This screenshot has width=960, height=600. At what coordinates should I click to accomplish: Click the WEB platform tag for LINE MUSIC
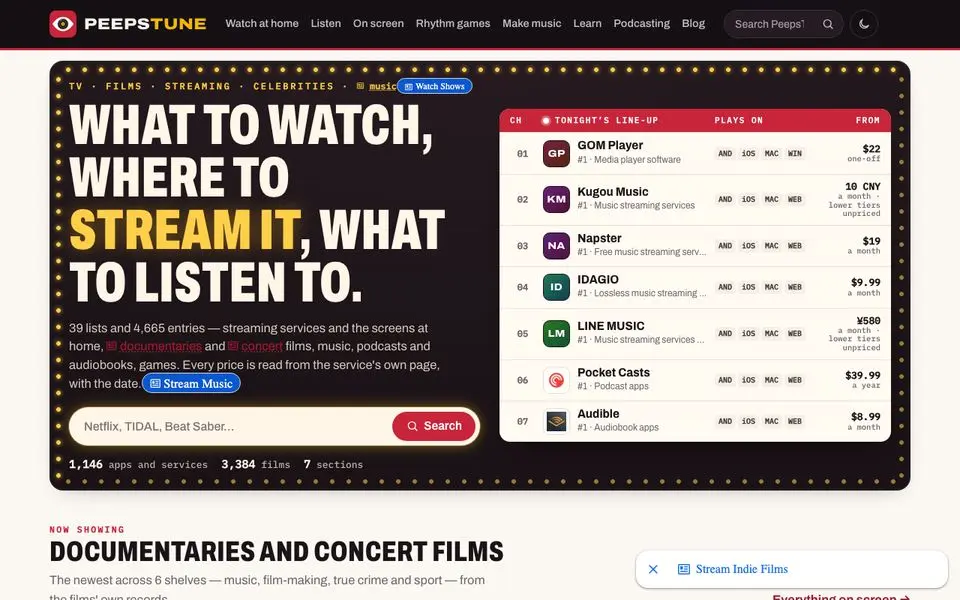(795, 334)
